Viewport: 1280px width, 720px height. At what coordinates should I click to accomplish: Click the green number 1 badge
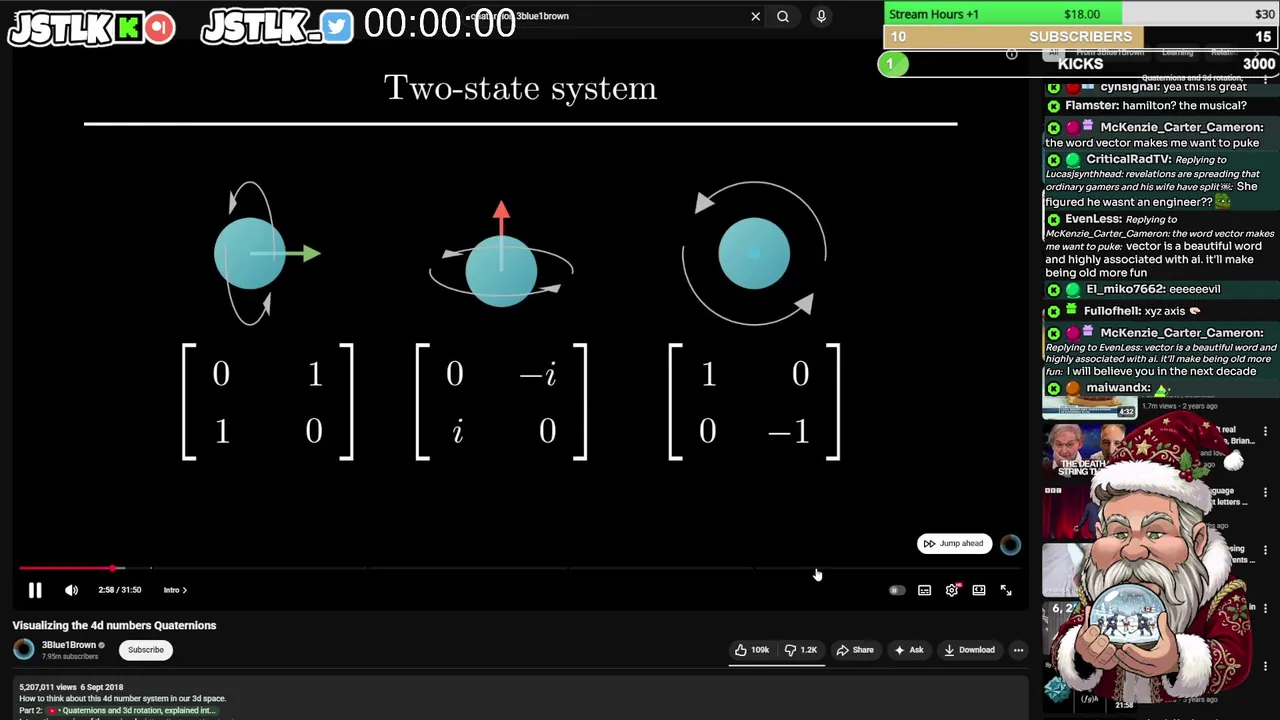point(892,64)
